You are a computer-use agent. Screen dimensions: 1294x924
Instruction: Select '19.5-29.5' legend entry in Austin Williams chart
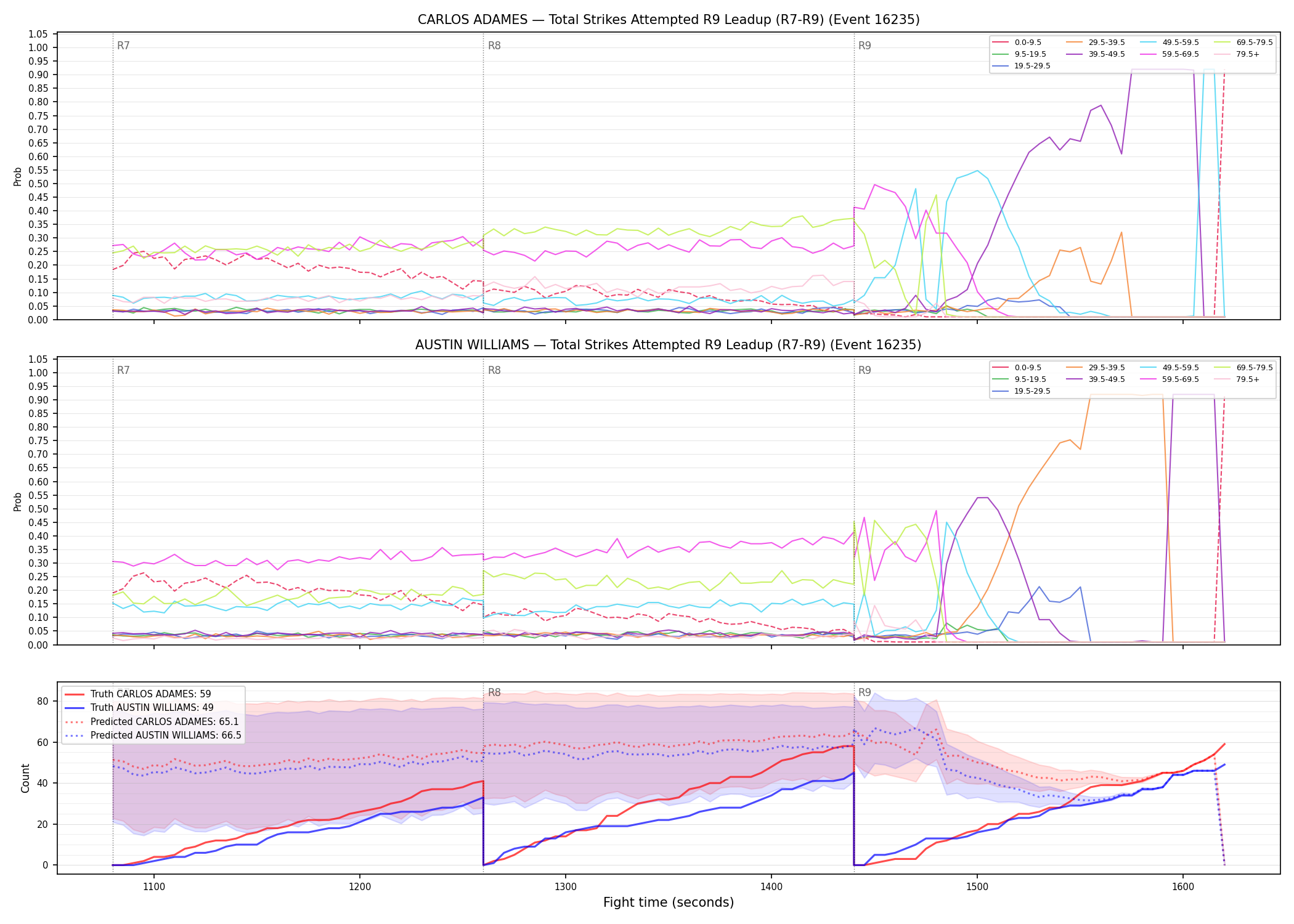1022,391
